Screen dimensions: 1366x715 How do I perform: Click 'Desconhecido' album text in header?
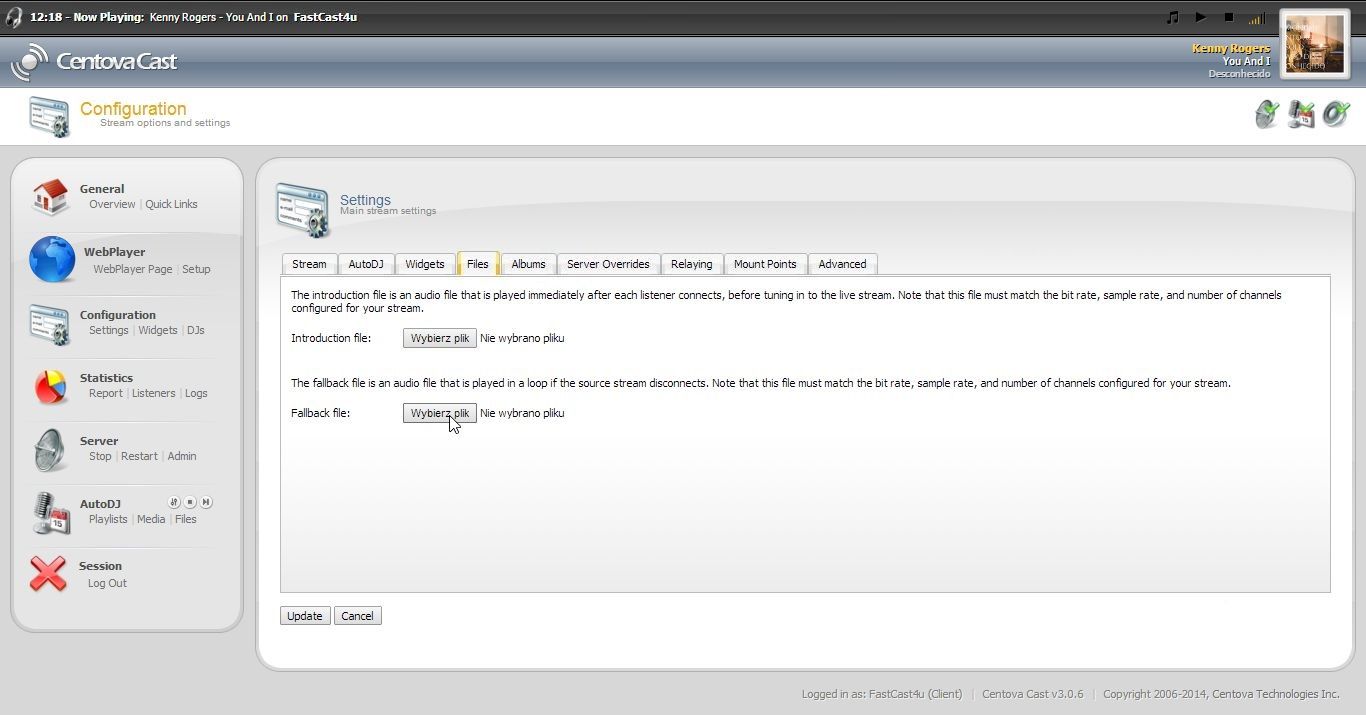click(1239, 74)
